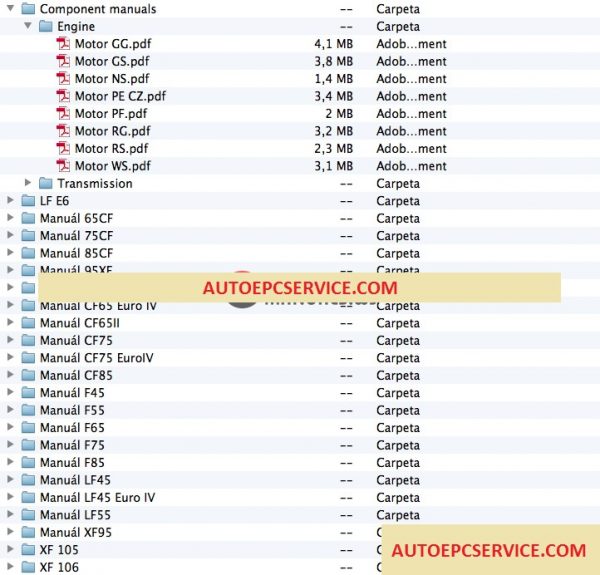Image resolution: width=600 pixels, height=575 pixels.
Task: Select the Motor RG.pdf file name
Action: click(112, 131)
